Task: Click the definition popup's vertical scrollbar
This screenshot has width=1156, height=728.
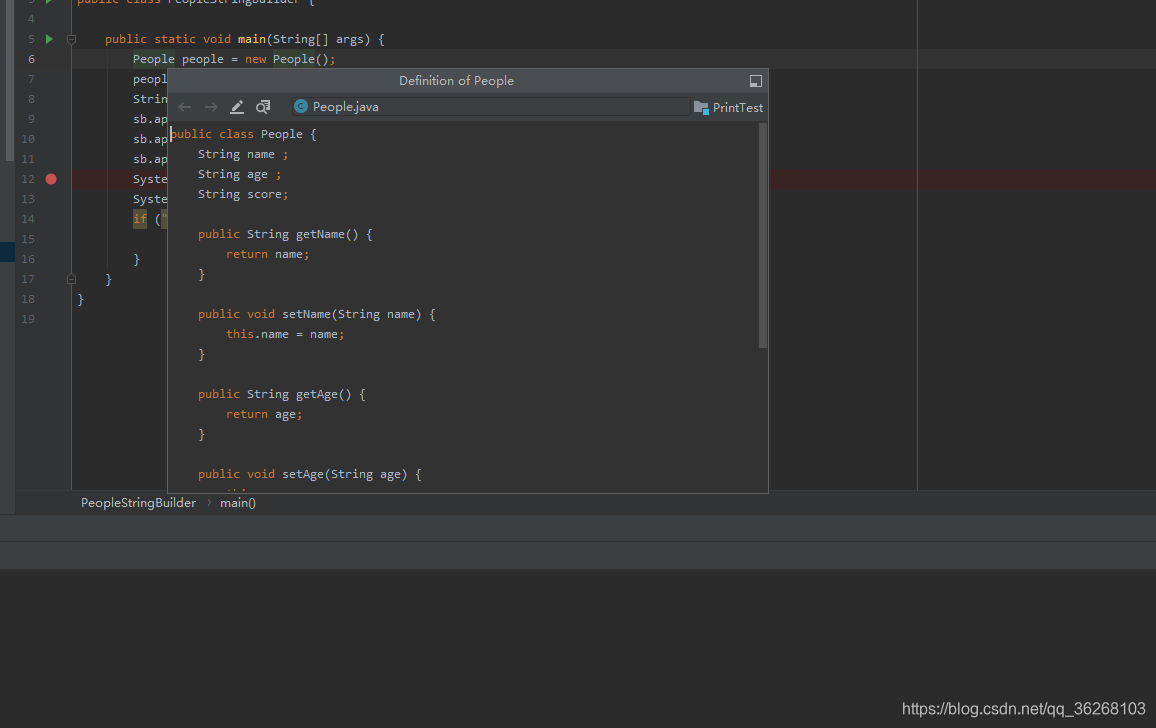Action: (x=762, y=235)
